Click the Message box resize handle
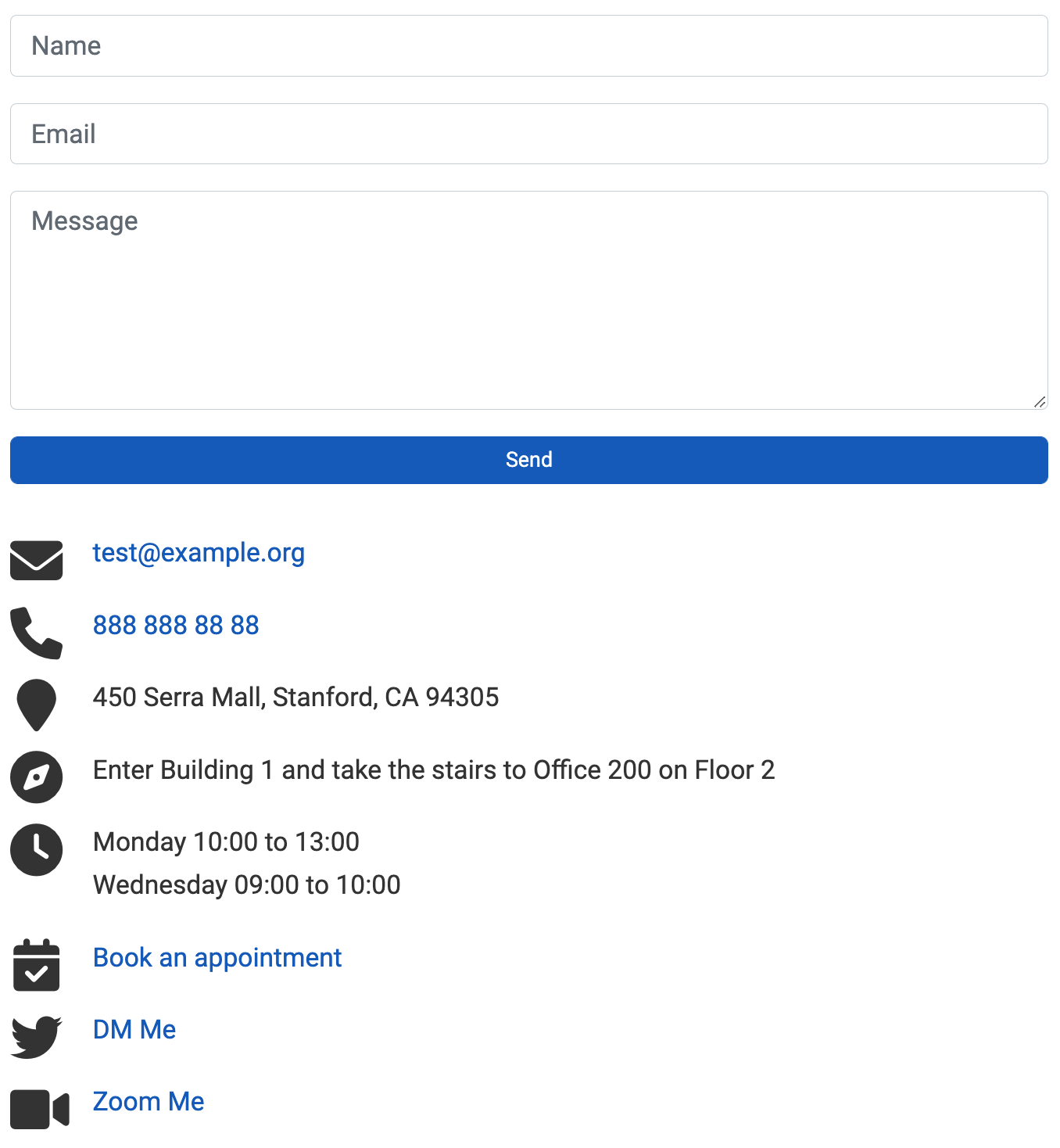 (x=1040, y=402)
